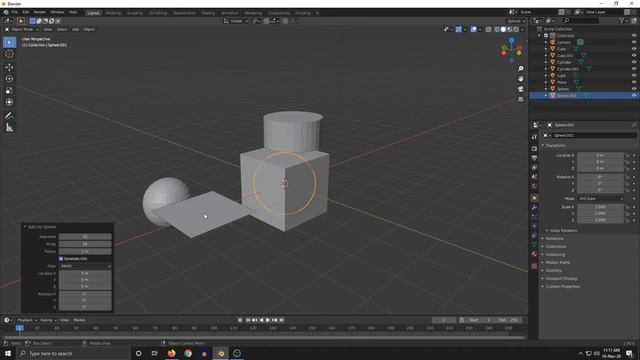
Task: Click the viewport pan hand icon
Action: [x=520, y=79]
